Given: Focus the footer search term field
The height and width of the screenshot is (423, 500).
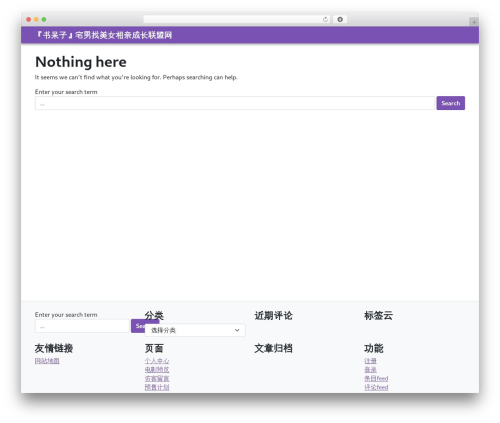Looking at the screenshot, I should click(x=82, y=326).
